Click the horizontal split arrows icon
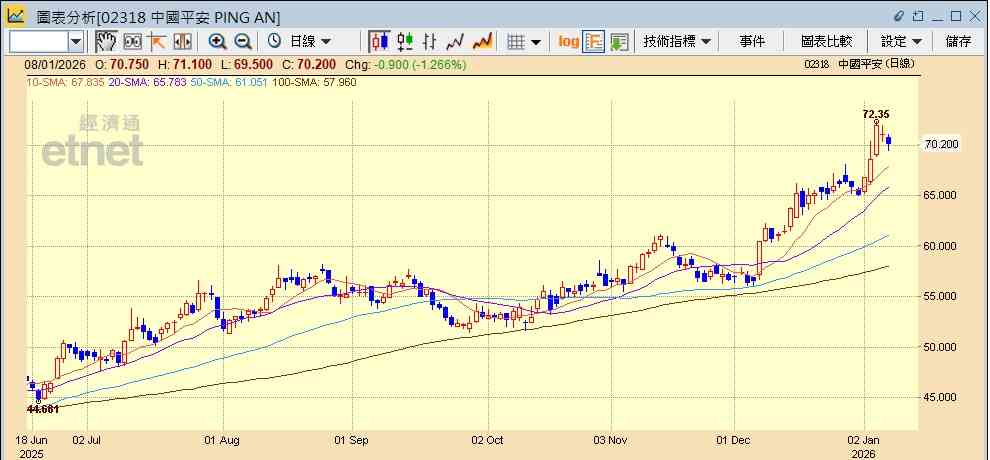The height and width of the screenshot is (460, 990). point(182,42)
